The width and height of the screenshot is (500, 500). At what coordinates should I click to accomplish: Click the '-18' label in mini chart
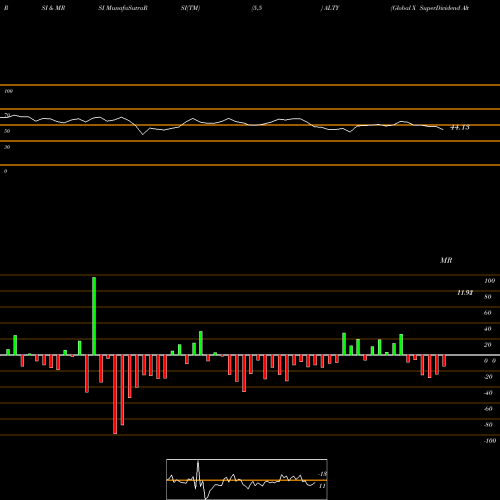(323, 474)
